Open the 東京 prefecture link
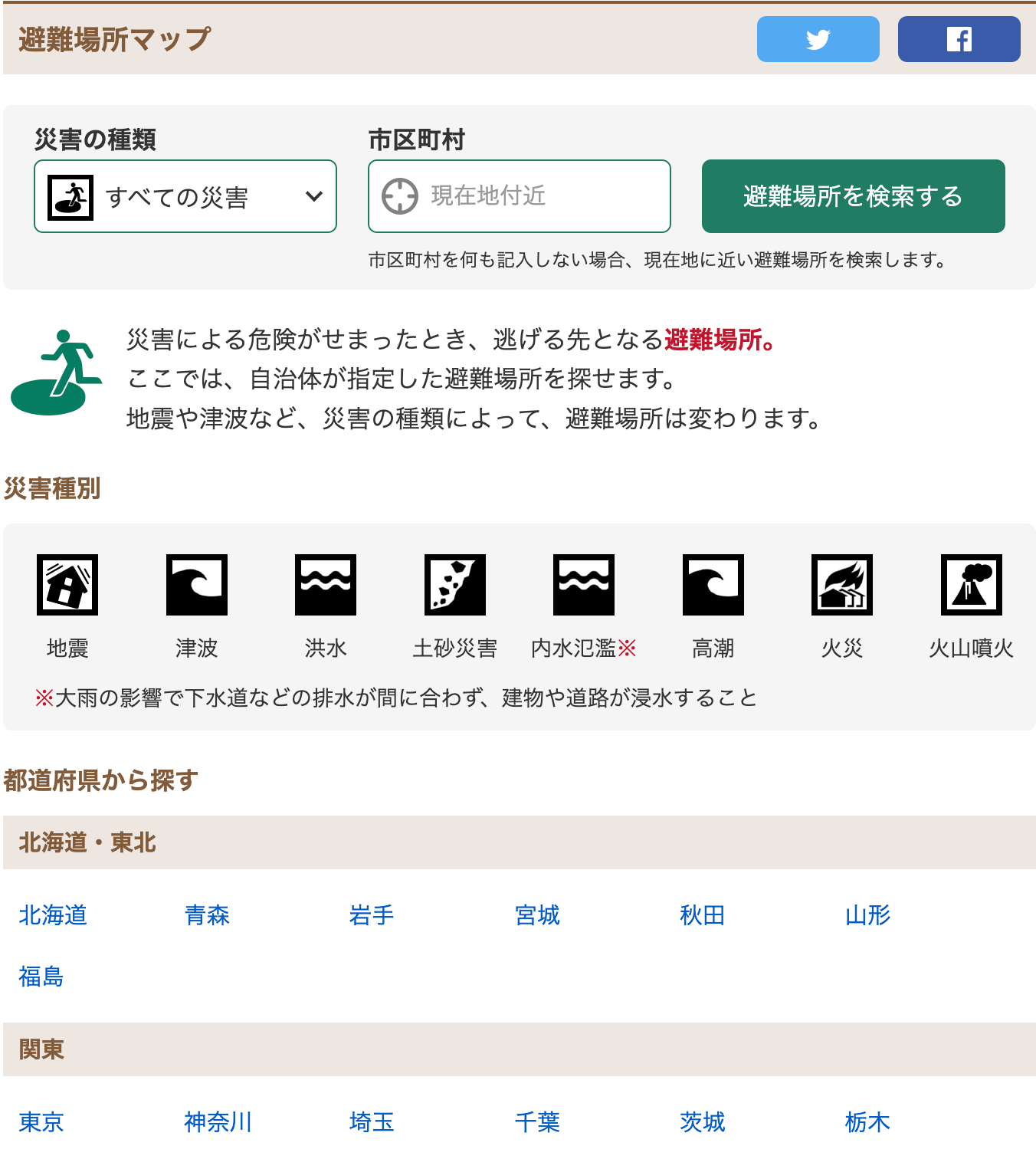Viewport: 1036px width, 1159px height. (41, 1122)
